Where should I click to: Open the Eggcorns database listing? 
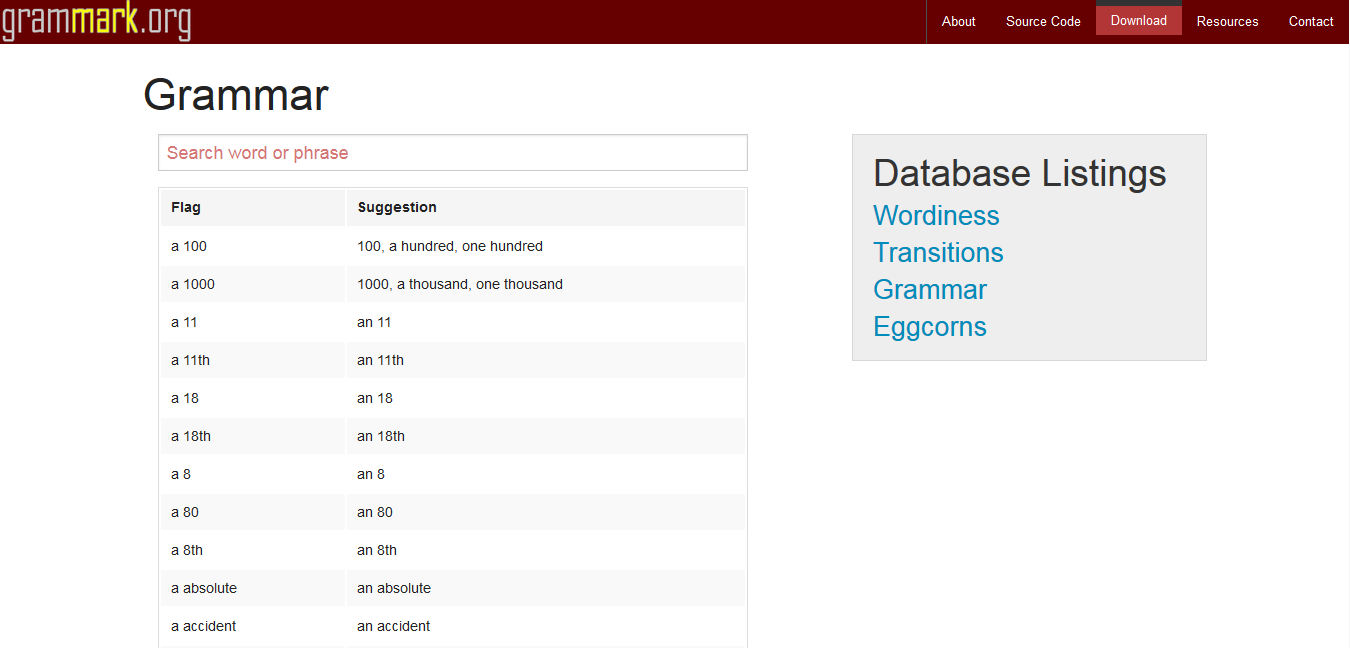click(930, 327)
